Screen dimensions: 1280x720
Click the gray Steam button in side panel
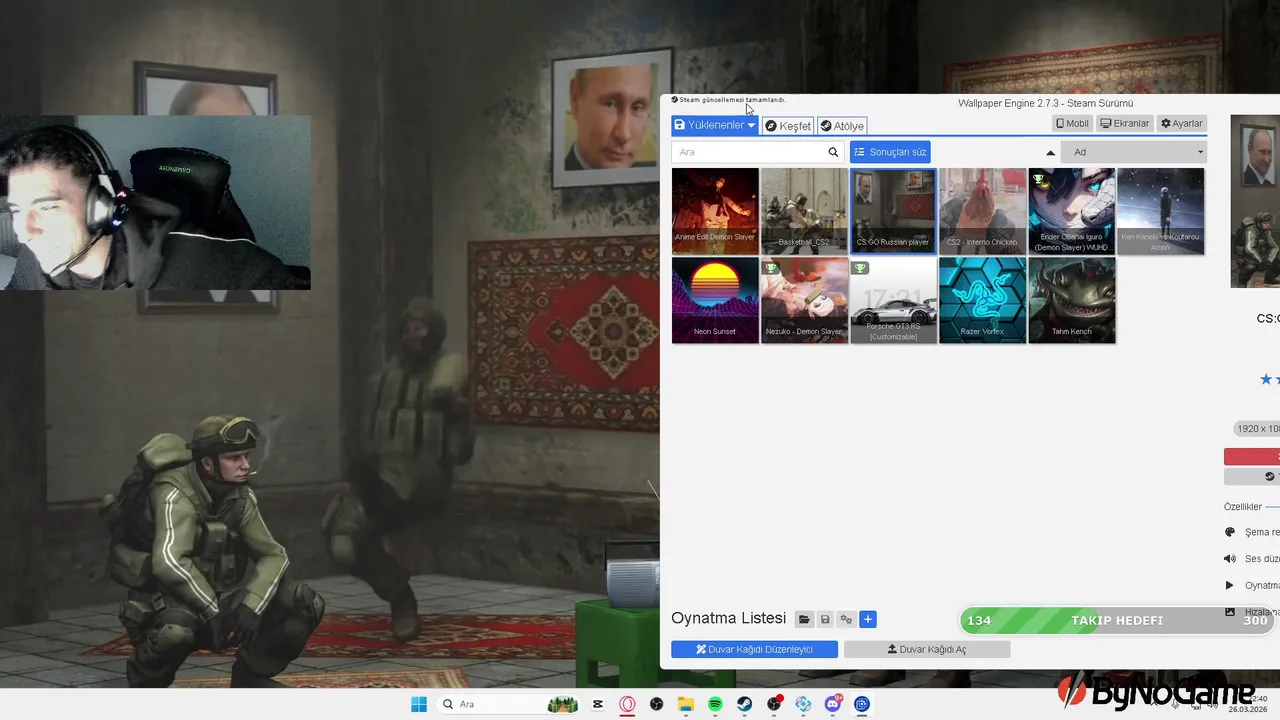(1252, 476)
